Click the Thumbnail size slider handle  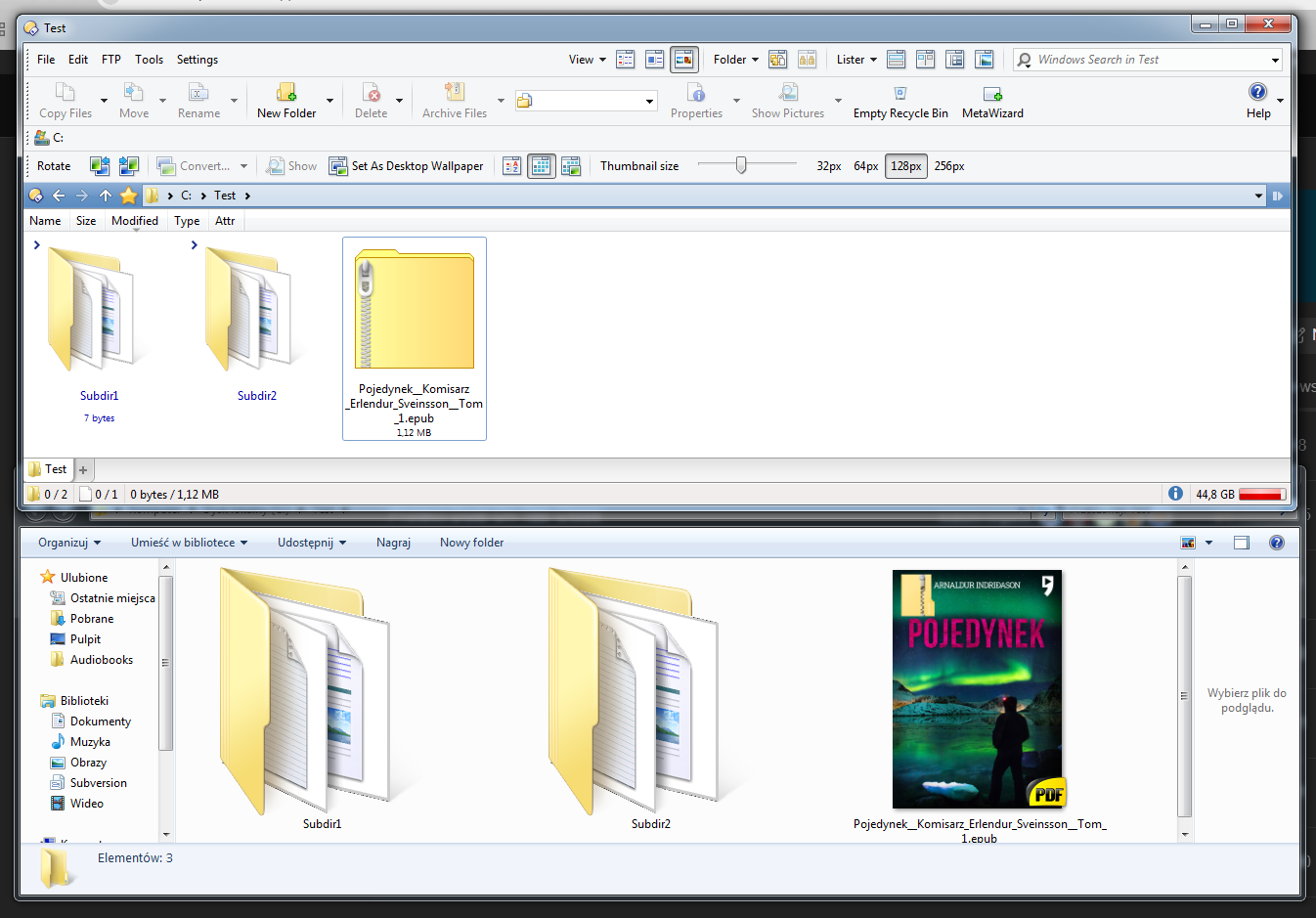[x=741, y=165]
